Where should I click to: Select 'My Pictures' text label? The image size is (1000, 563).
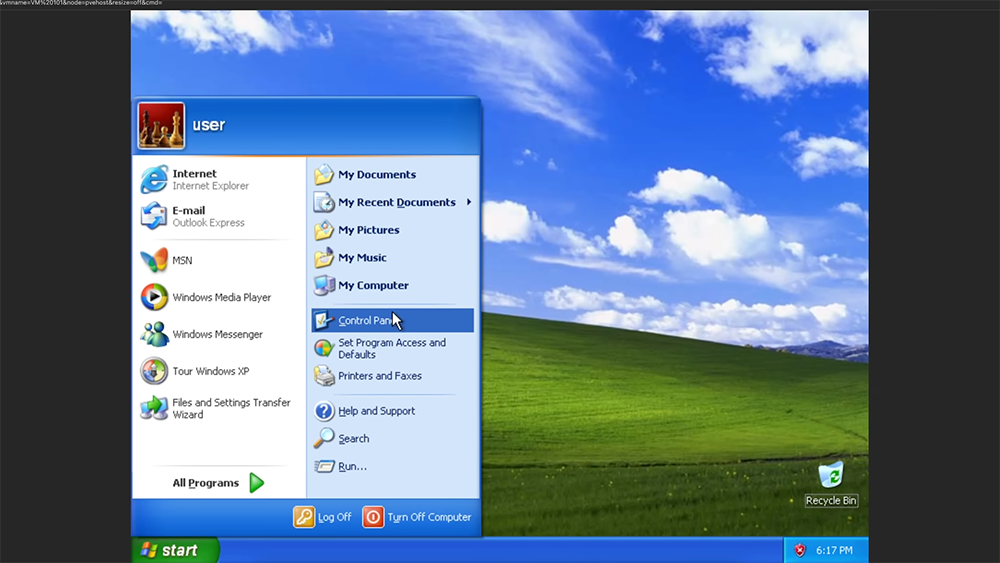click(x=369, y=230)
